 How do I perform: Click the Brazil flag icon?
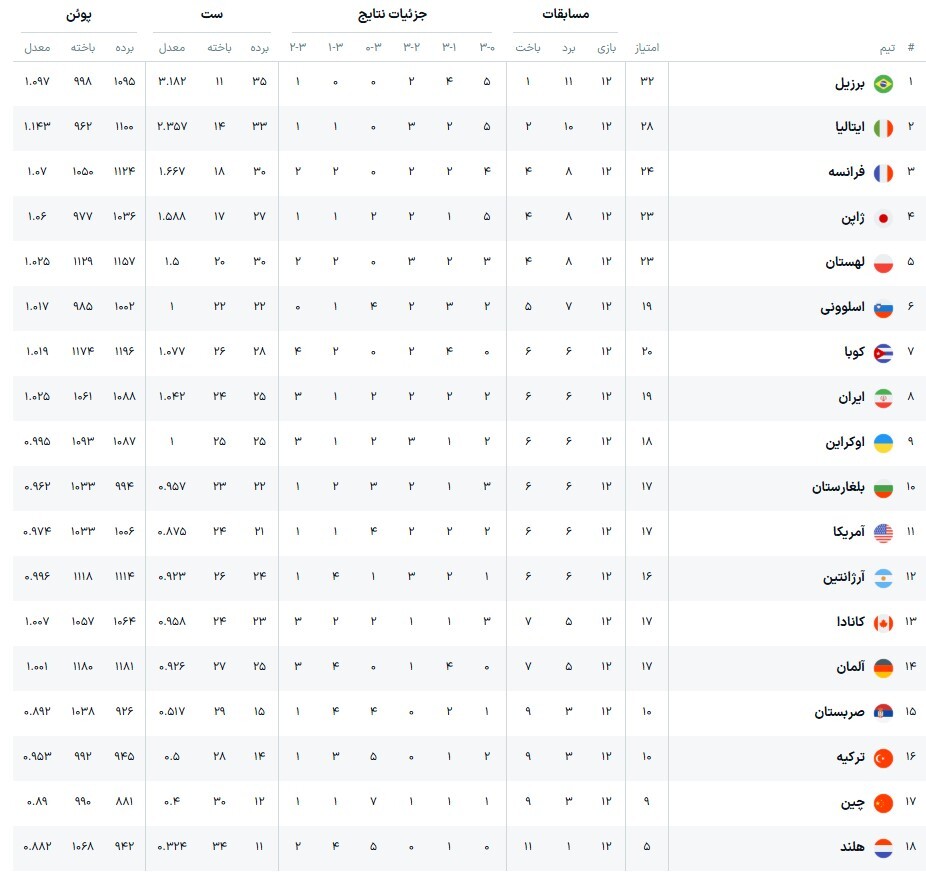click(x=883, y=84)
